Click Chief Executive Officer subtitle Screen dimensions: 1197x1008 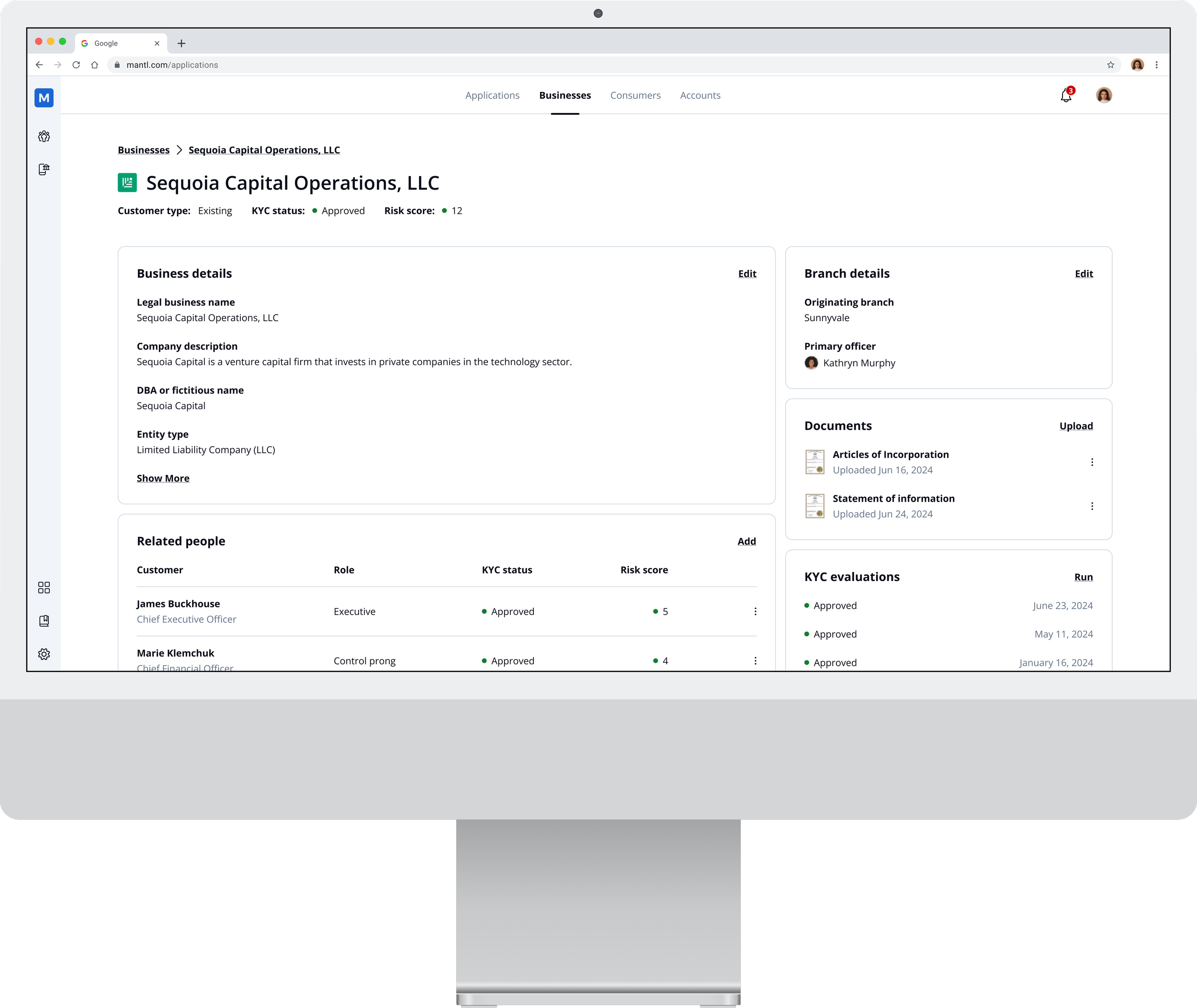186,619
